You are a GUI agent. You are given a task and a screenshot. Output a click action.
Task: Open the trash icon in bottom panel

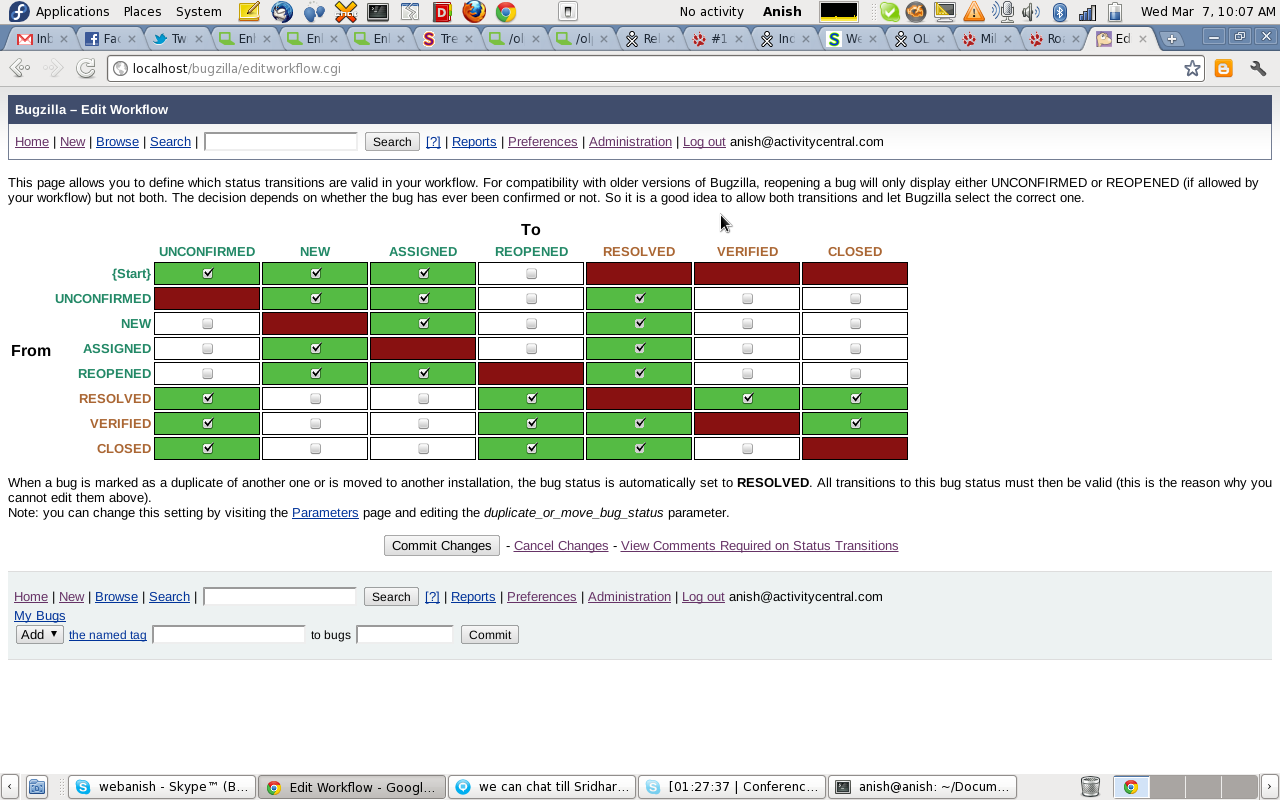pos(1090,787)
